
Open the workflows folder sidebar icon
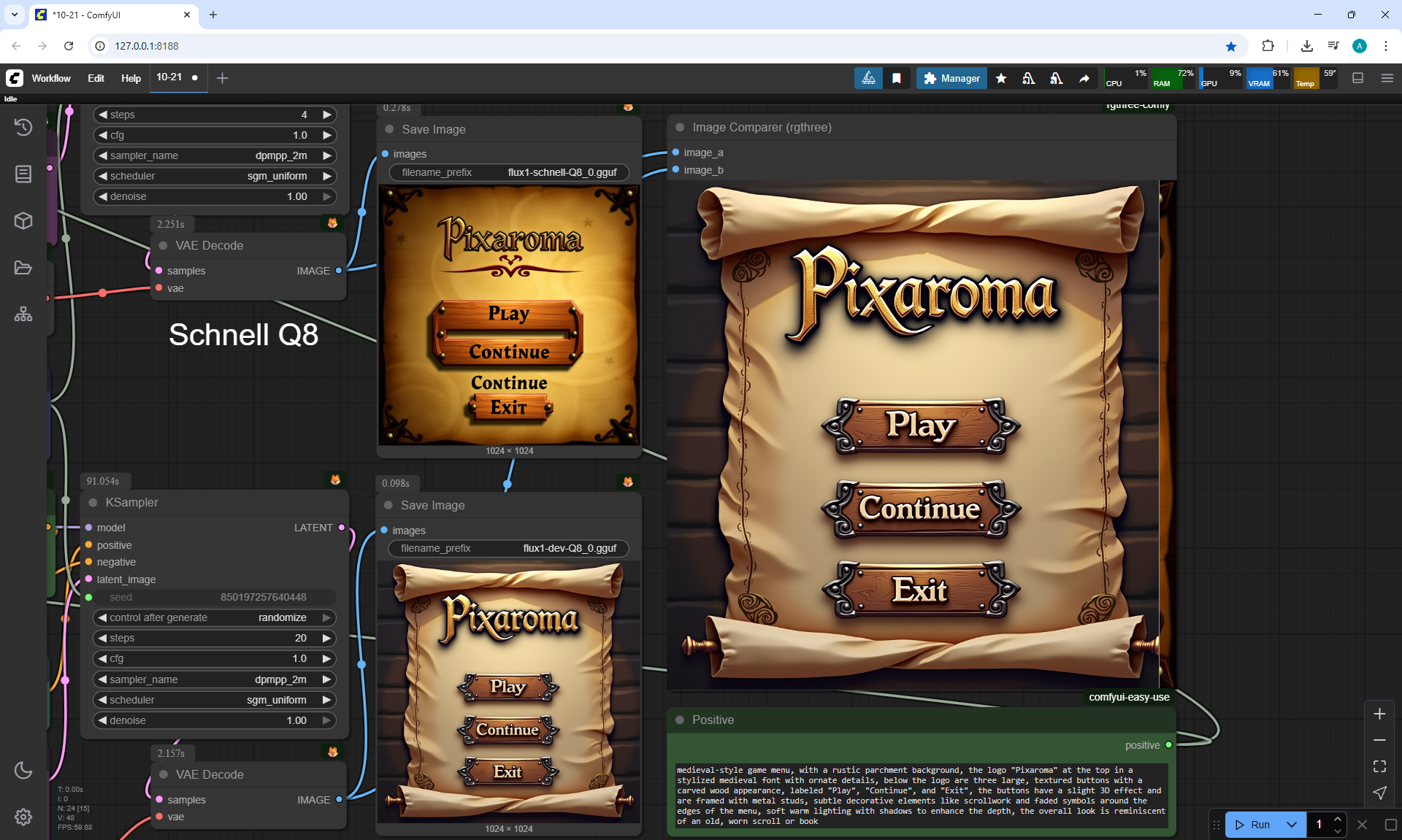pyautogui.click(x=23, y=268)
